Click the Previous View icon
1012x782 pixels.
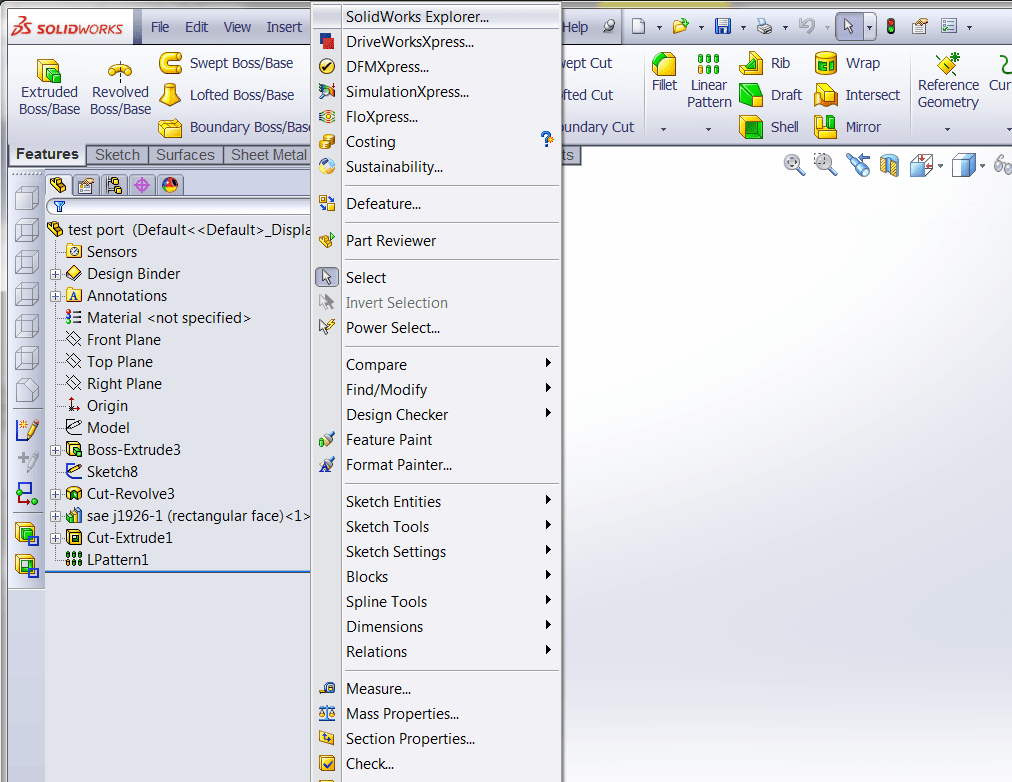pyautogui.click(x=858, y=165)
